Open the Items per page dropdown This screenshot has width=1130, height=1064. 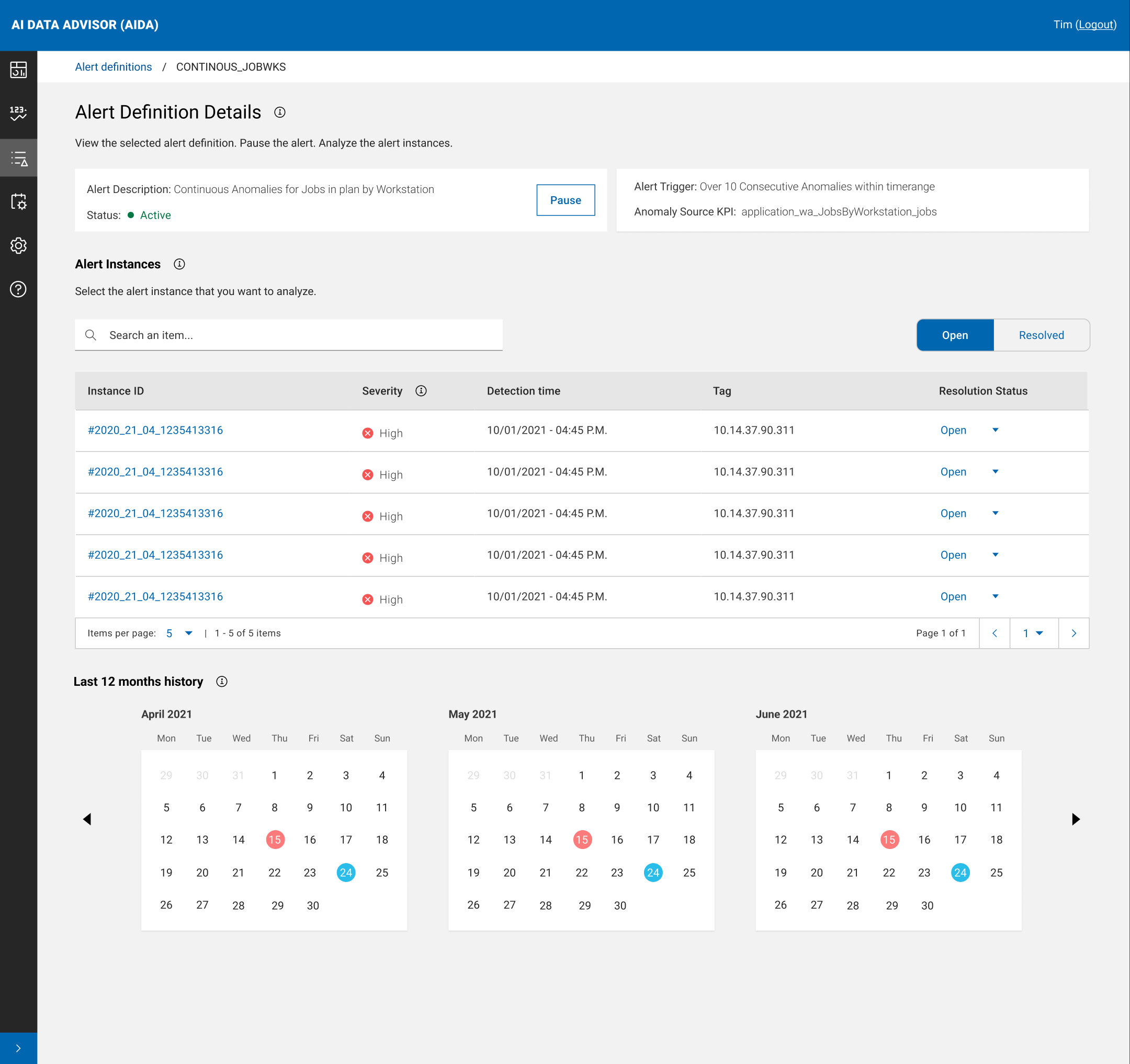tap(179, 633)
